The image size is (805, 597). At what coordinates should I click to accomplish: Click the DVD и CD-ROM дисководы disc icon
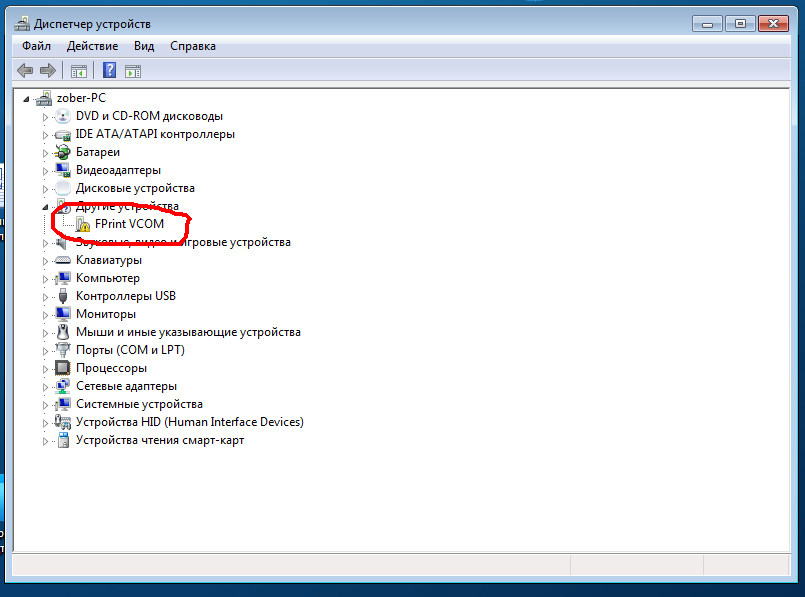(63, 116)
